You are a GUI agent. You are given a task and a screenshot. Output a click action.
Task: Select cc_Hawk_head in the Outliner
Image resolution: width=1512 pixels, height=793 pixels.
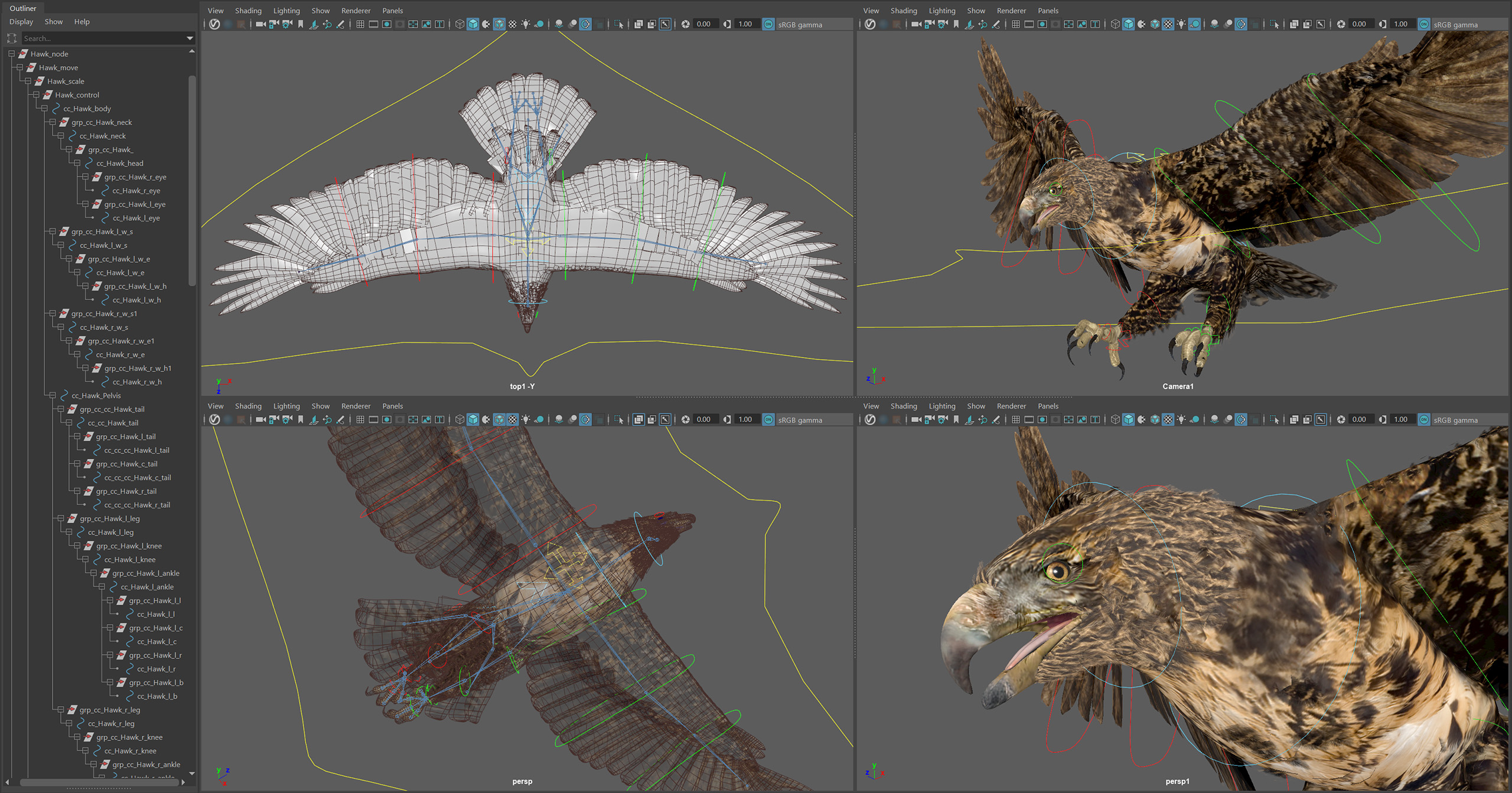point(120,163)
